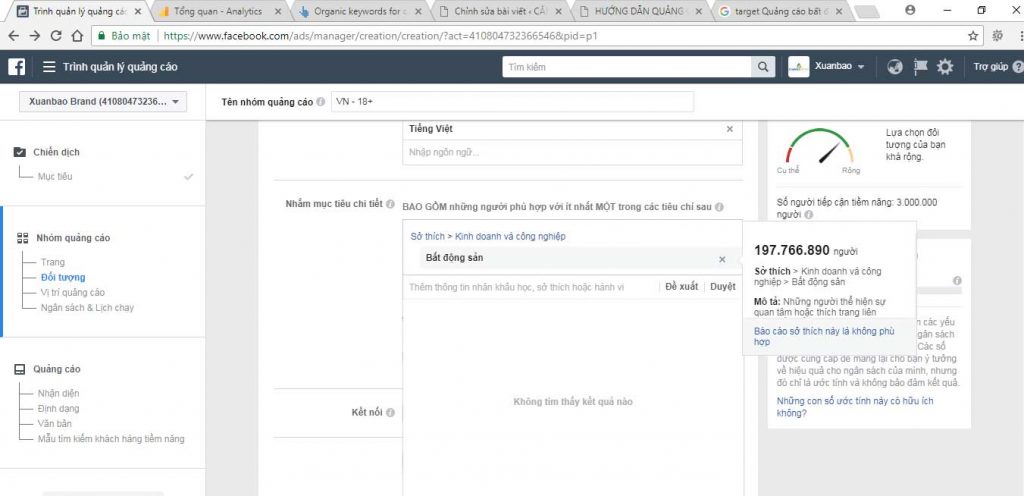
Task: Click Những con số ước tính link
Action: pyautogui.click(x=855, y=407)
